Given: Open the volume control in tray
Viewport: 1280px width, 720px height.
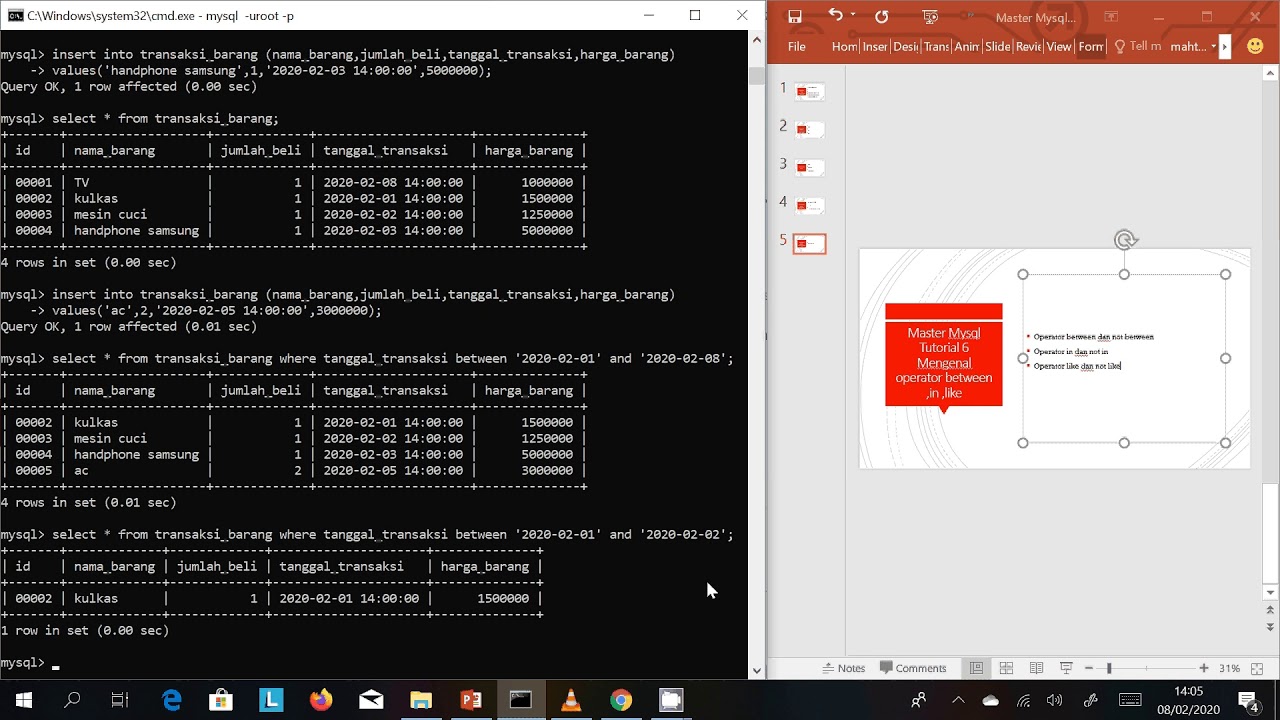Looking at the screenshot, I should [x=1054, y=700].
